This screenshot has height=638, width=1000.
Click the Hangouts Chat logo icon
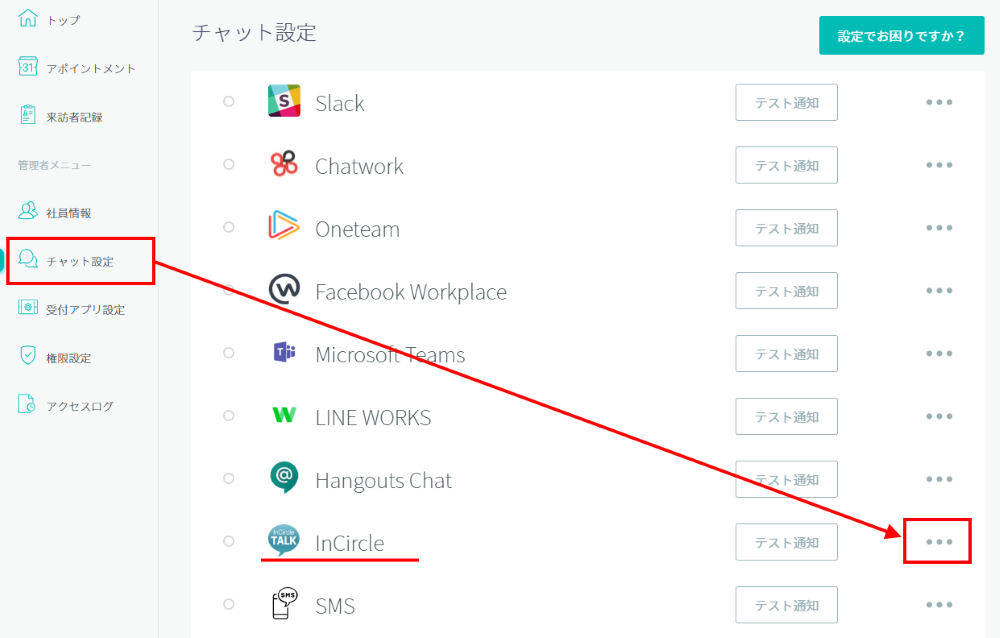284,479
